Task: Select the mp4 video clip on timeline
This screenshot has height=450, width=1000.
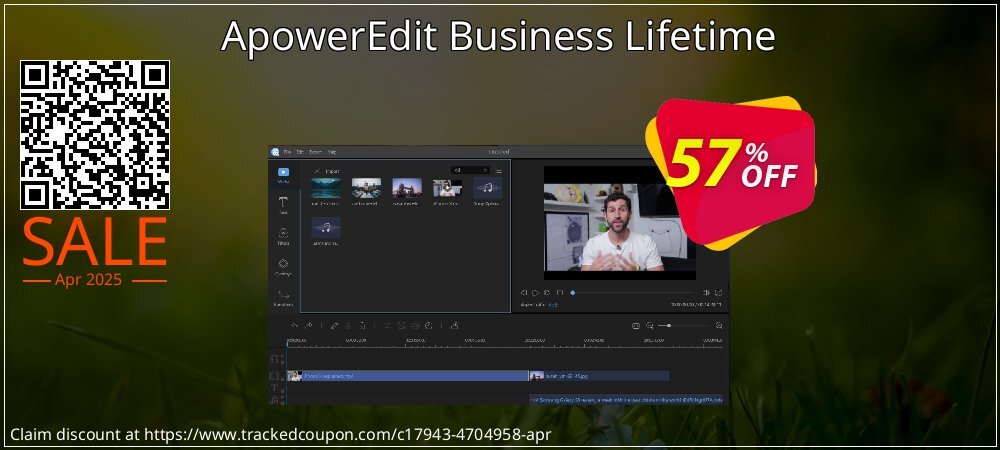Action: 408,376
